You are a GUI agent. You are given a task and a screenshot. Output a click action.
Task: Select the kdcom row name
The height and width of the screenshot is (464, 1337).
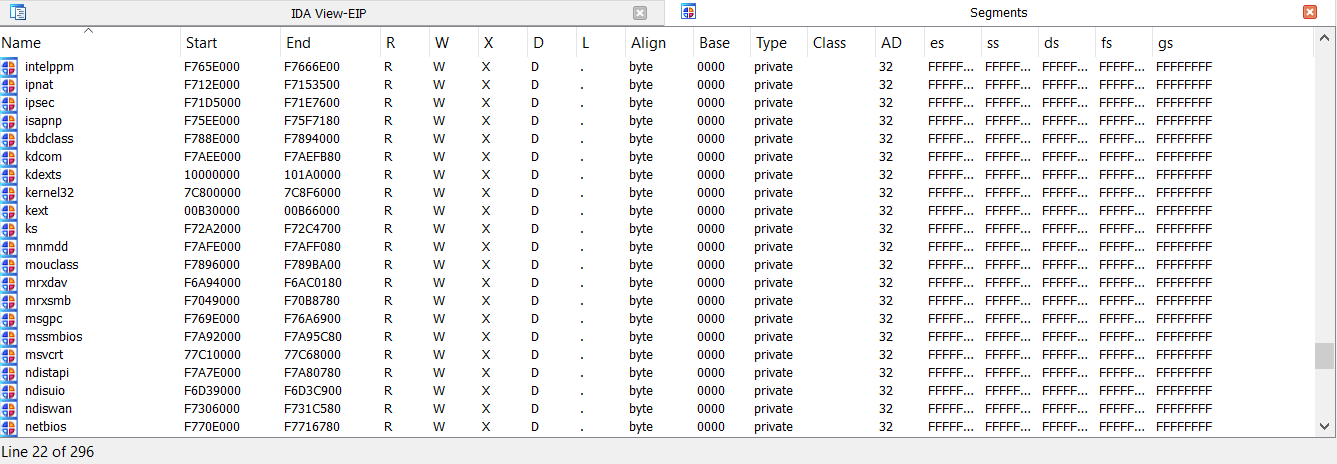coord(45,157)
